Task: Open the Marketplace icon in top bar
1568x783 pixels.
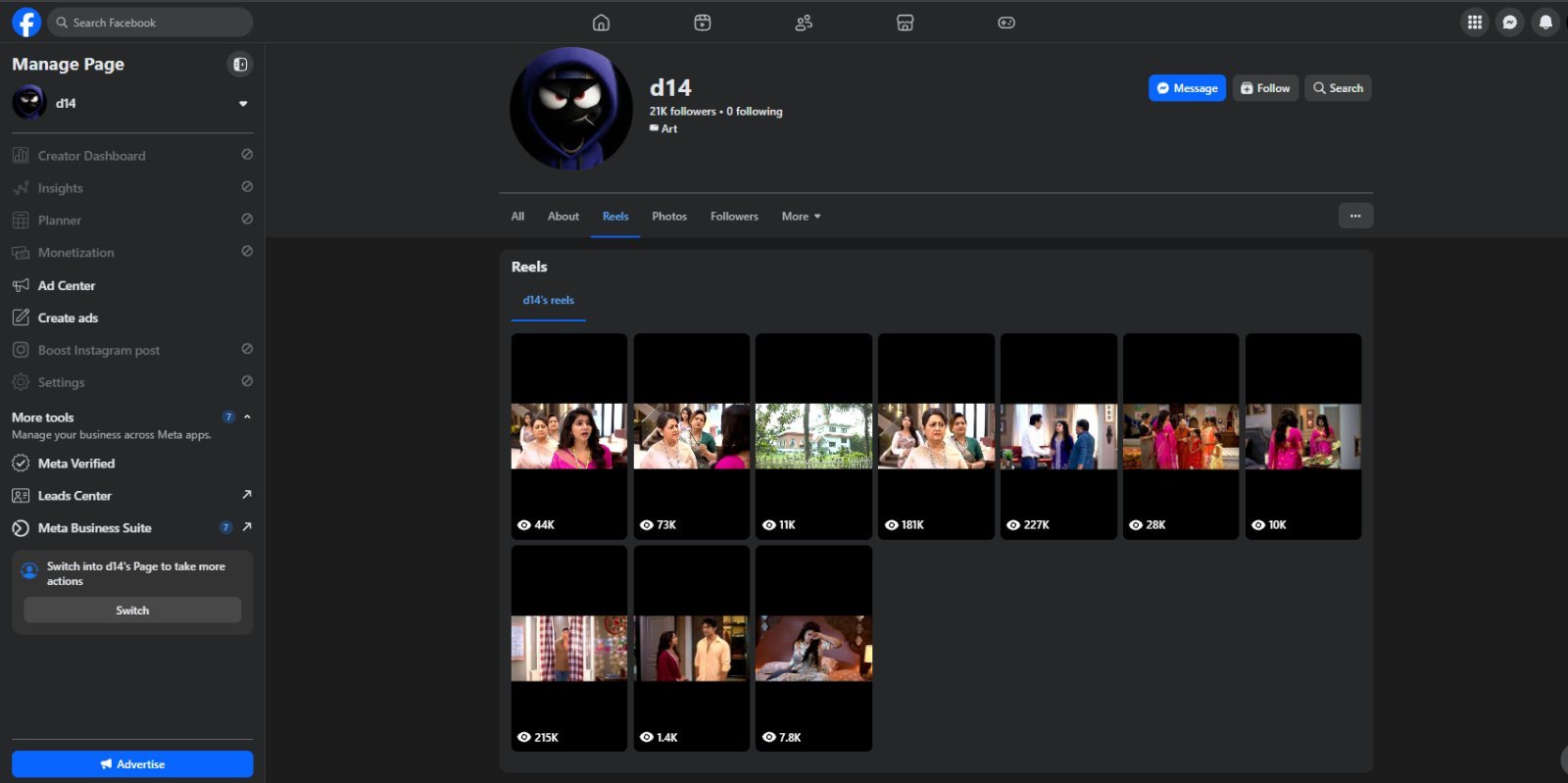Action: pyautogui.click(x=906, y=23)
